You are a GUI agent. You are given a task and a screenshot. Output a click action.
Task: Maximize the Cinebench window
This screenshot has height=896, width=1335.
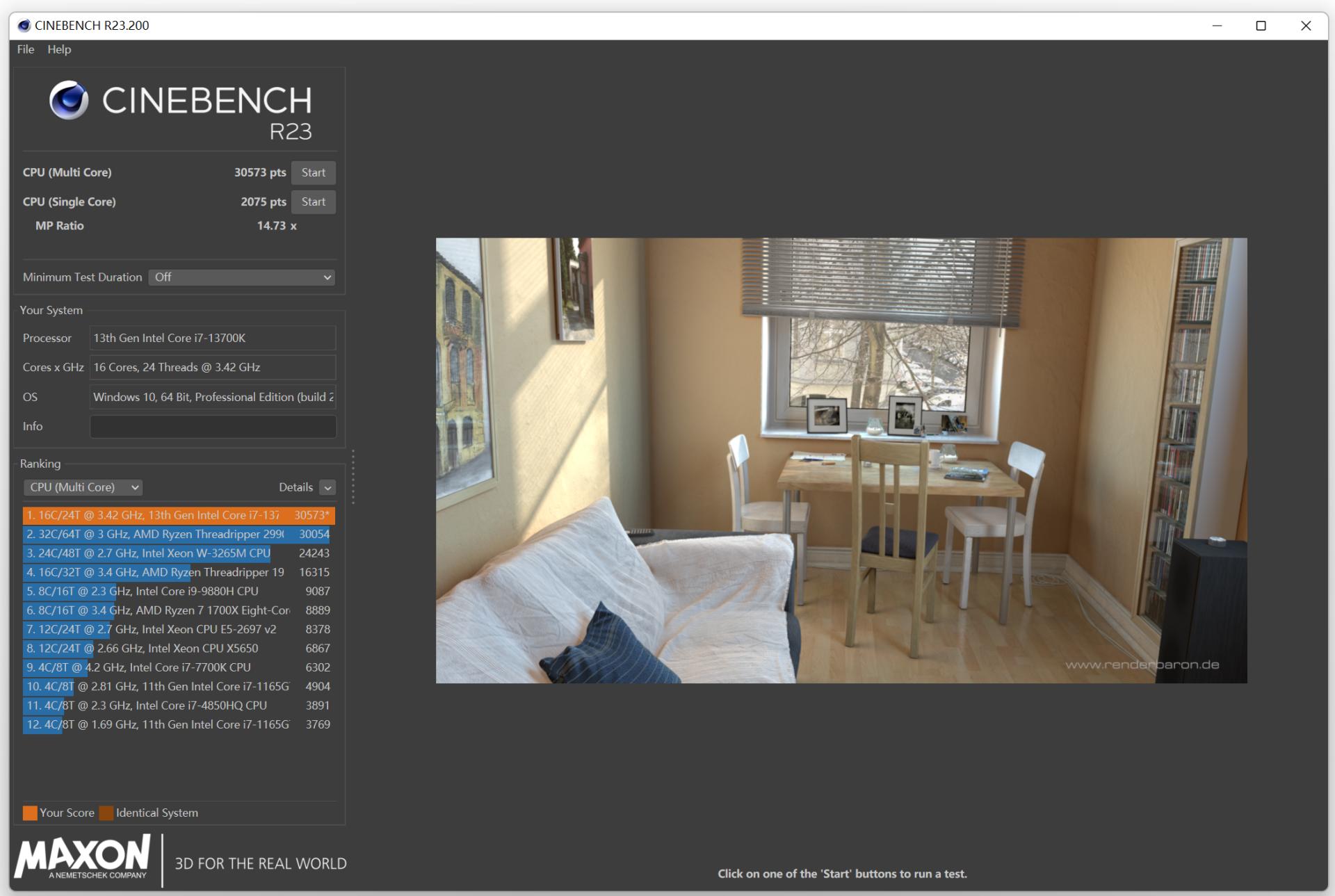[1261, 26]
